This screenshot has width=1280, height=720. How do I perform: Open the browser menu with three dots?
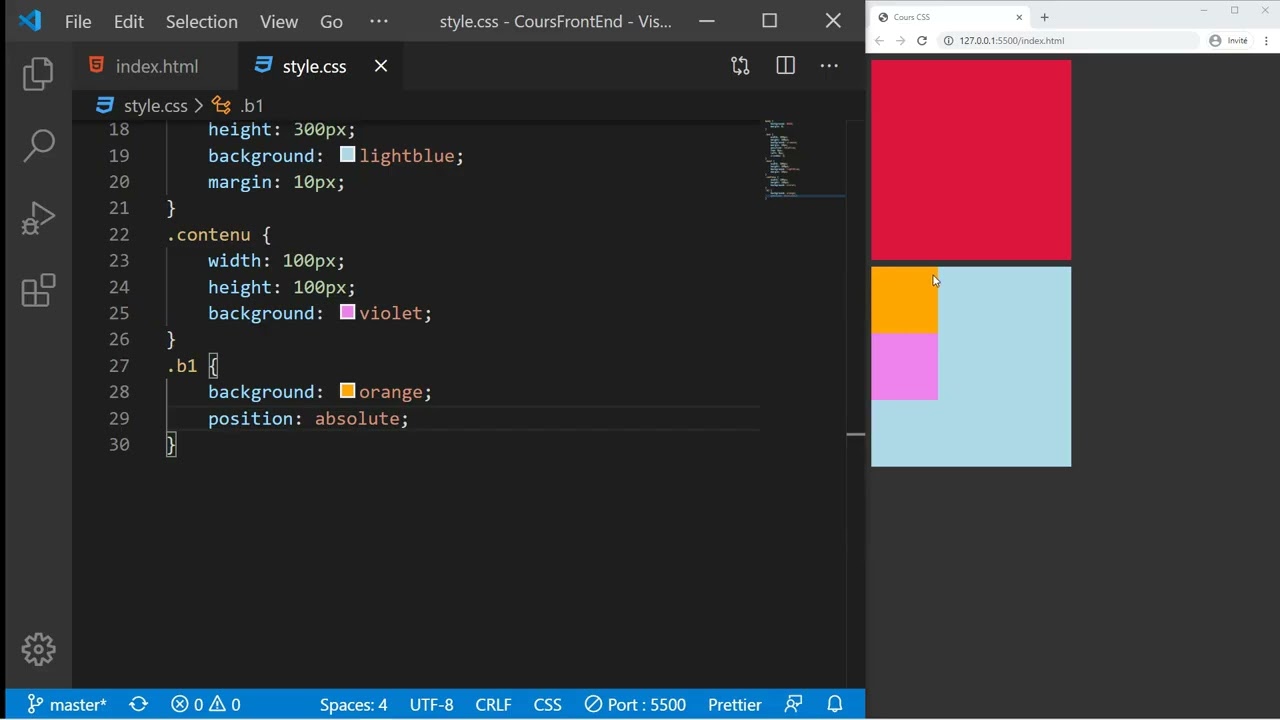pos(1266,41)
